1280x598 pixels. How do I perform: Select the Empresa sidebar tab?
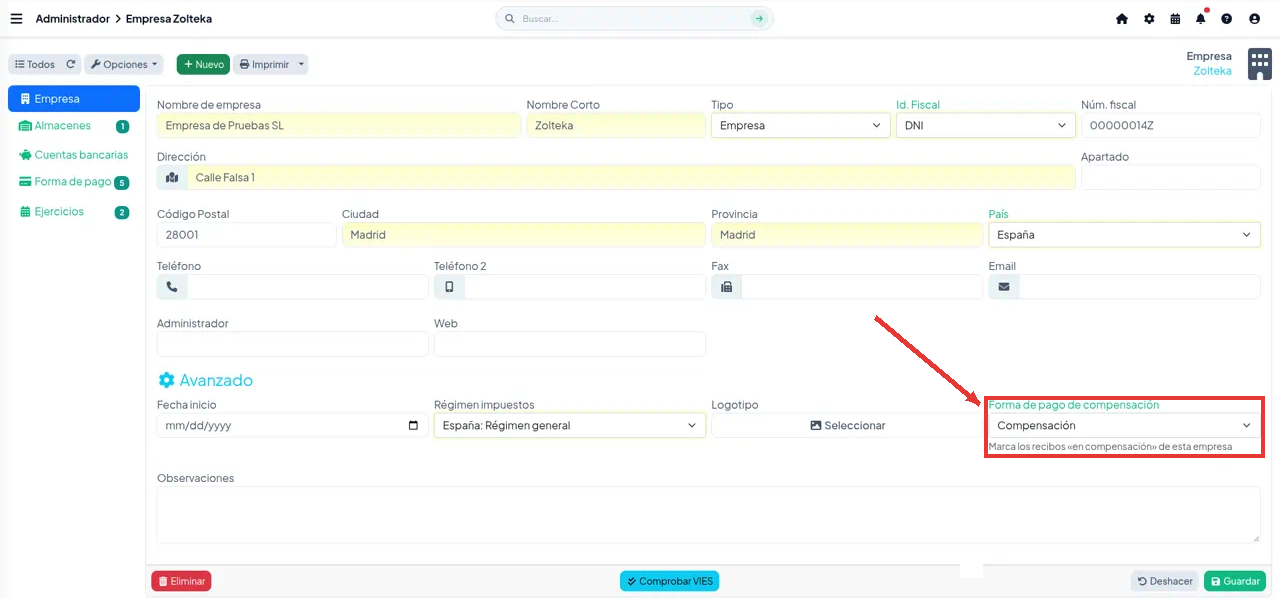pyautogui.click(x=74, y=99)
